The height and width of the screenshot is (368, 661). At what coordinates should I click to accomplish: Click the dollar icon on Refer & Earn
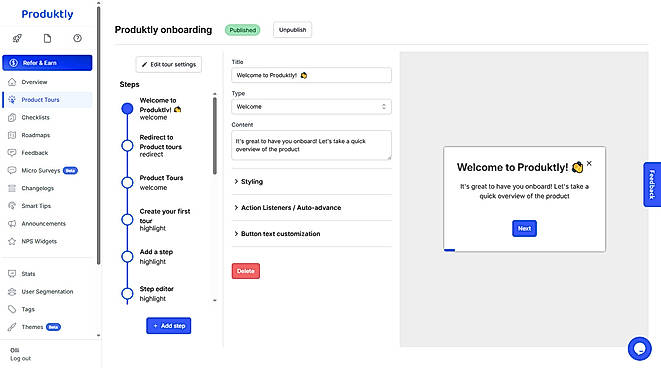13,63
